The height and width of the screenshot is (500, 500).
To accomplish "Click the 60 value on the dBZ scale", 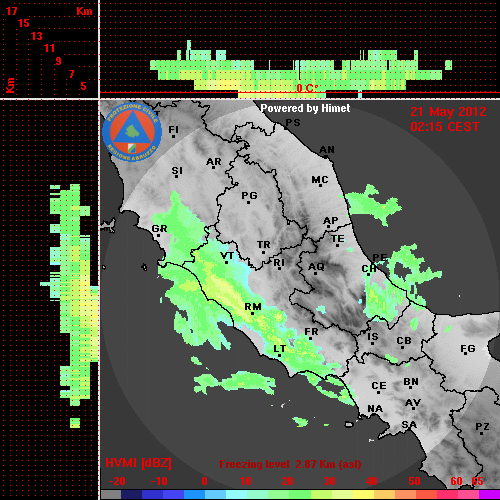I will coord(456,481).
